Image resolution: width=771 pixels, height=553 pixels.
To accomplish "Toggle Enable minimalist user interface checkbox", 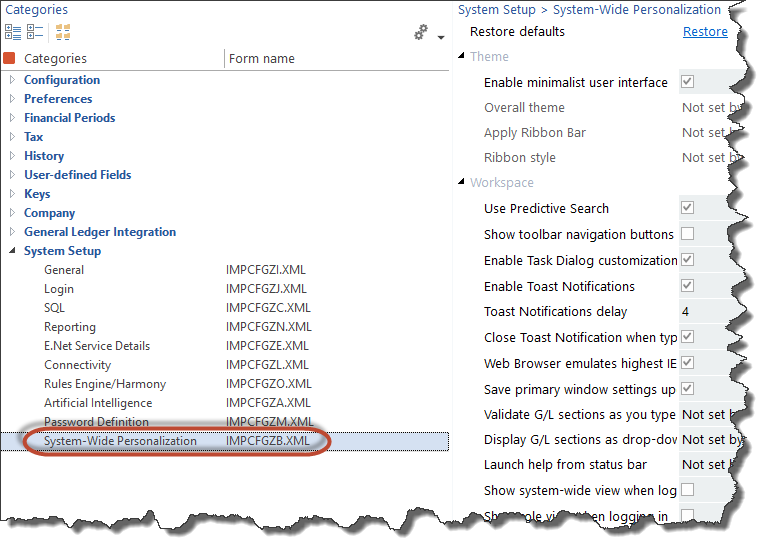I will click(687, 82).
